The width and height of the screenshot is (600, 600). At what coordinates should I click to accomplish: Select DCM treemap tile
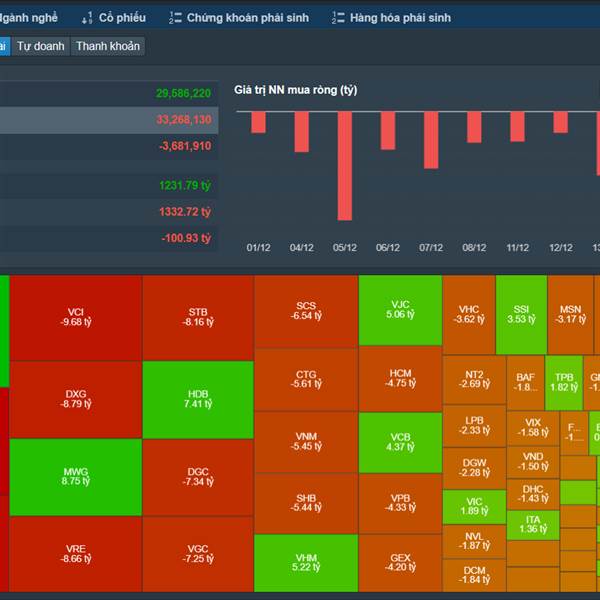click(x=474, y=575)
